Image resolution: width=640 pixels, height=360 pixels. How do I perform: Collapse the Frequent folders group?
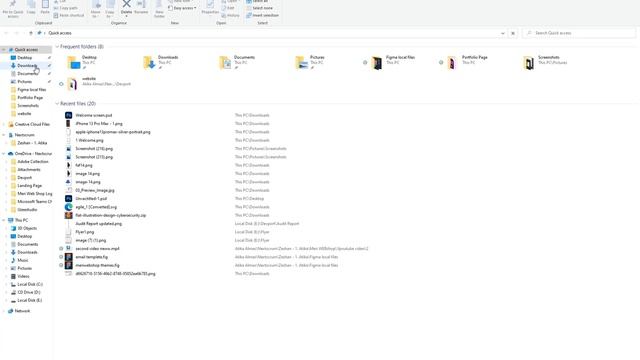tap(57, 47)
